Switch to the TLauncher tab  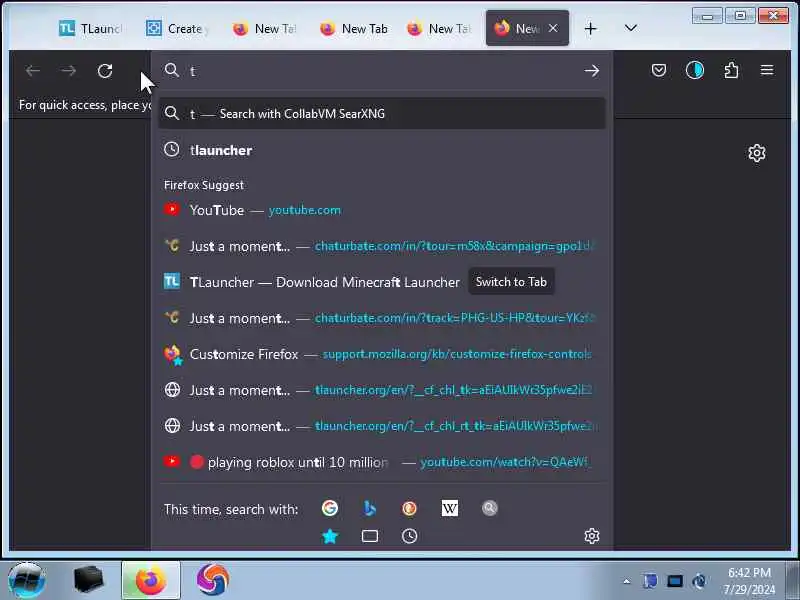click(x=90, y=29)
